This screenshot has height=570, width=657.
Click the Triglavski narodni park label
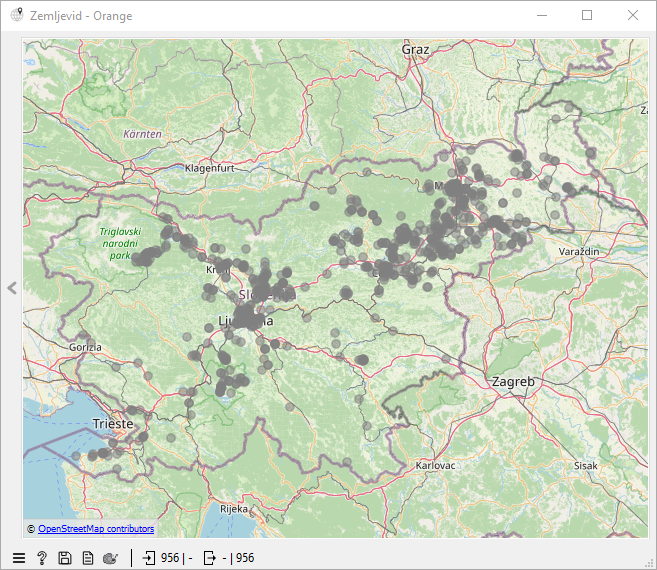(x=120, y=244)
